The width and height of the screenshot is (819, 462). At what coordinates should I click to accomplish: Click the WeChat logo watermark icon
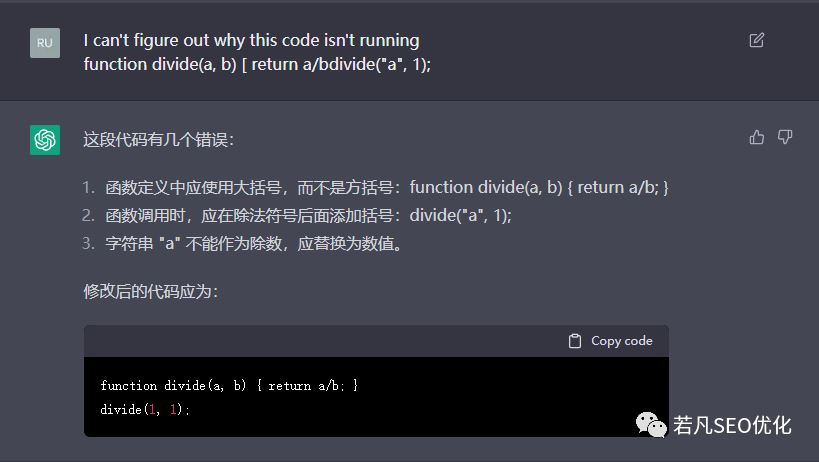(x=652, y=425)
